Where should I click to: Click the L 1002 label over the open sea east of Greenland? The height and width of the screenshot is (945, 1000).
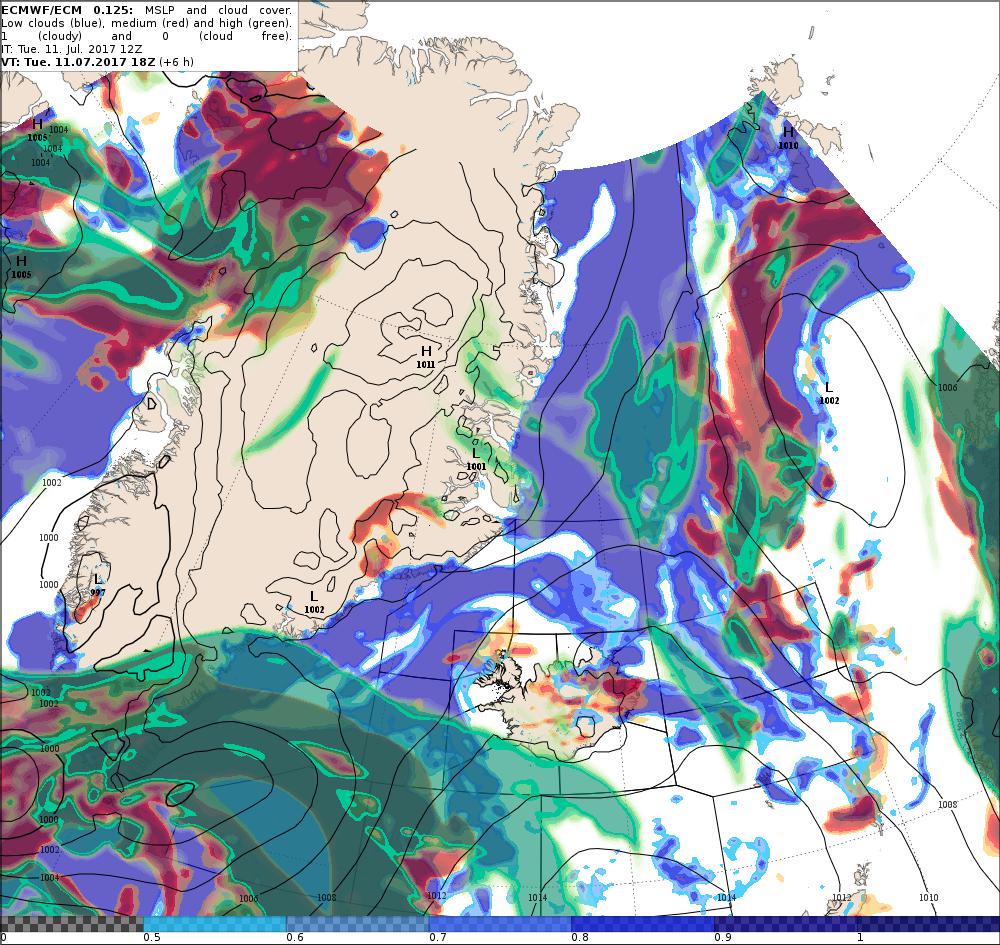coord(829,393)
